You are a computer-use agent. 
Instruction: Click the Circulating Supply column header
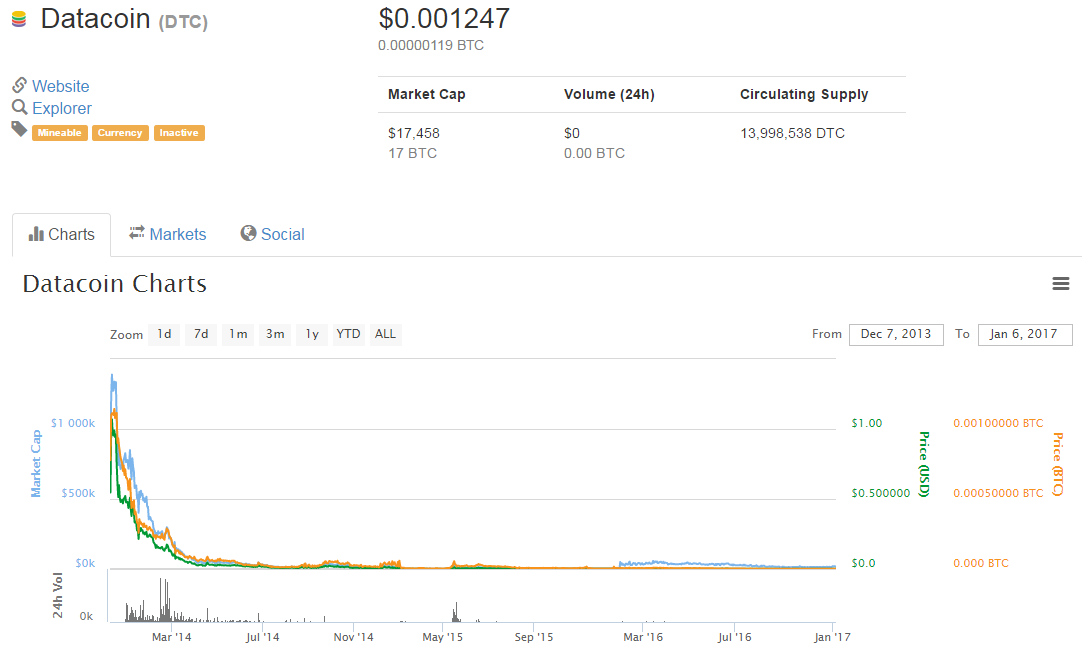(804, 95)
